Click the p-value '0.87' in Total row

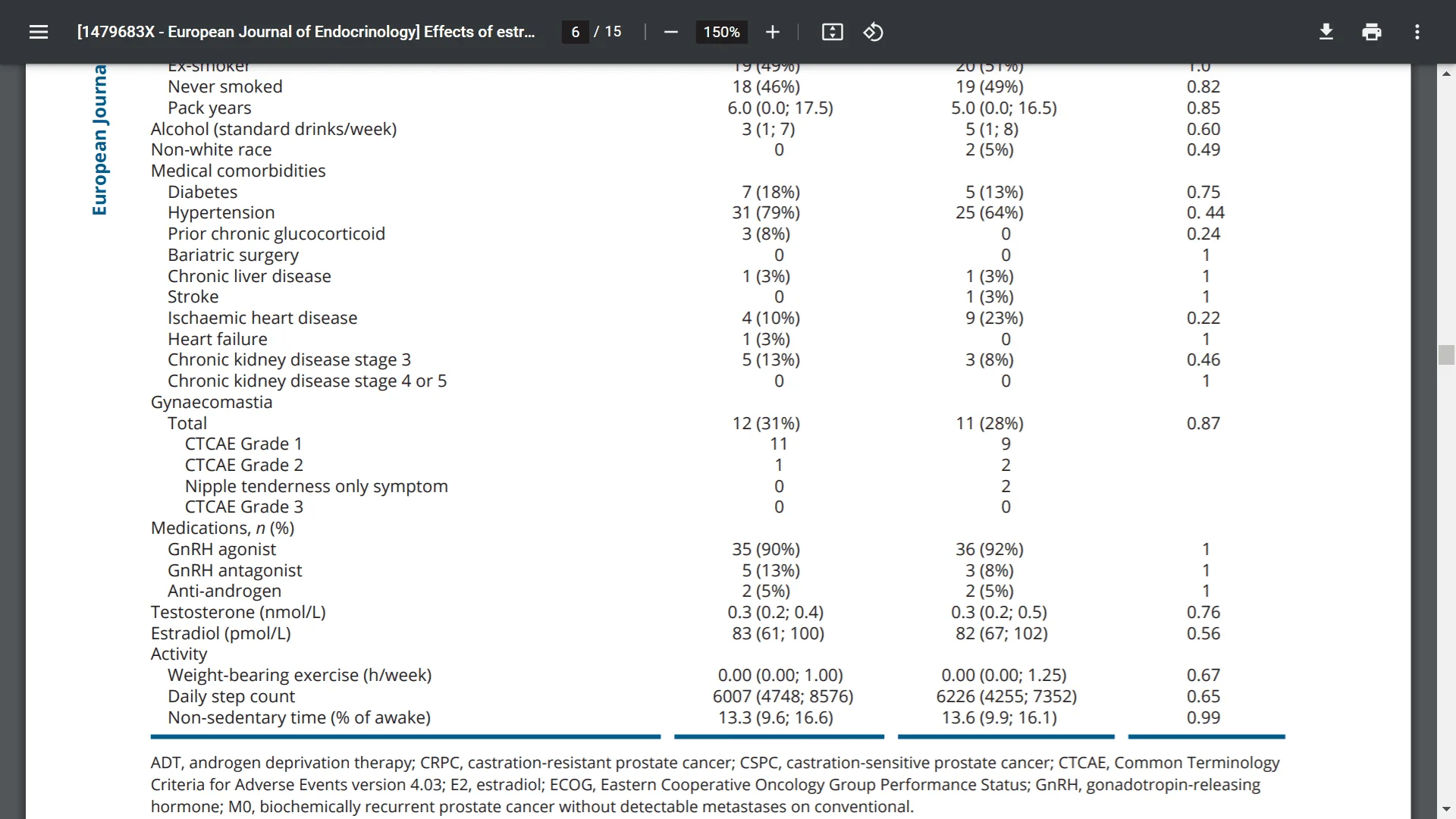click(1203, 423)
